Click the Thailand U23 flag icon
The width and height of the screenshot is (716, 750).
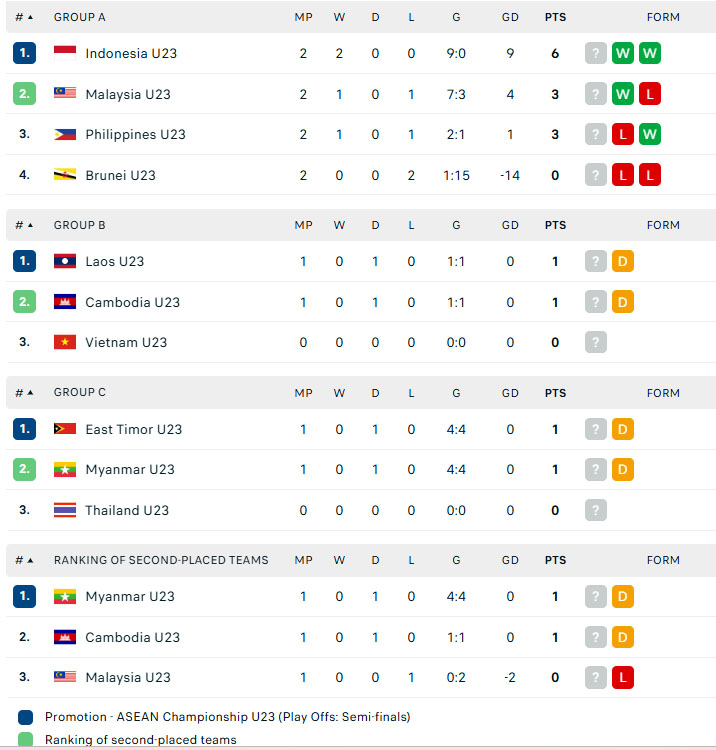(65, 510)
